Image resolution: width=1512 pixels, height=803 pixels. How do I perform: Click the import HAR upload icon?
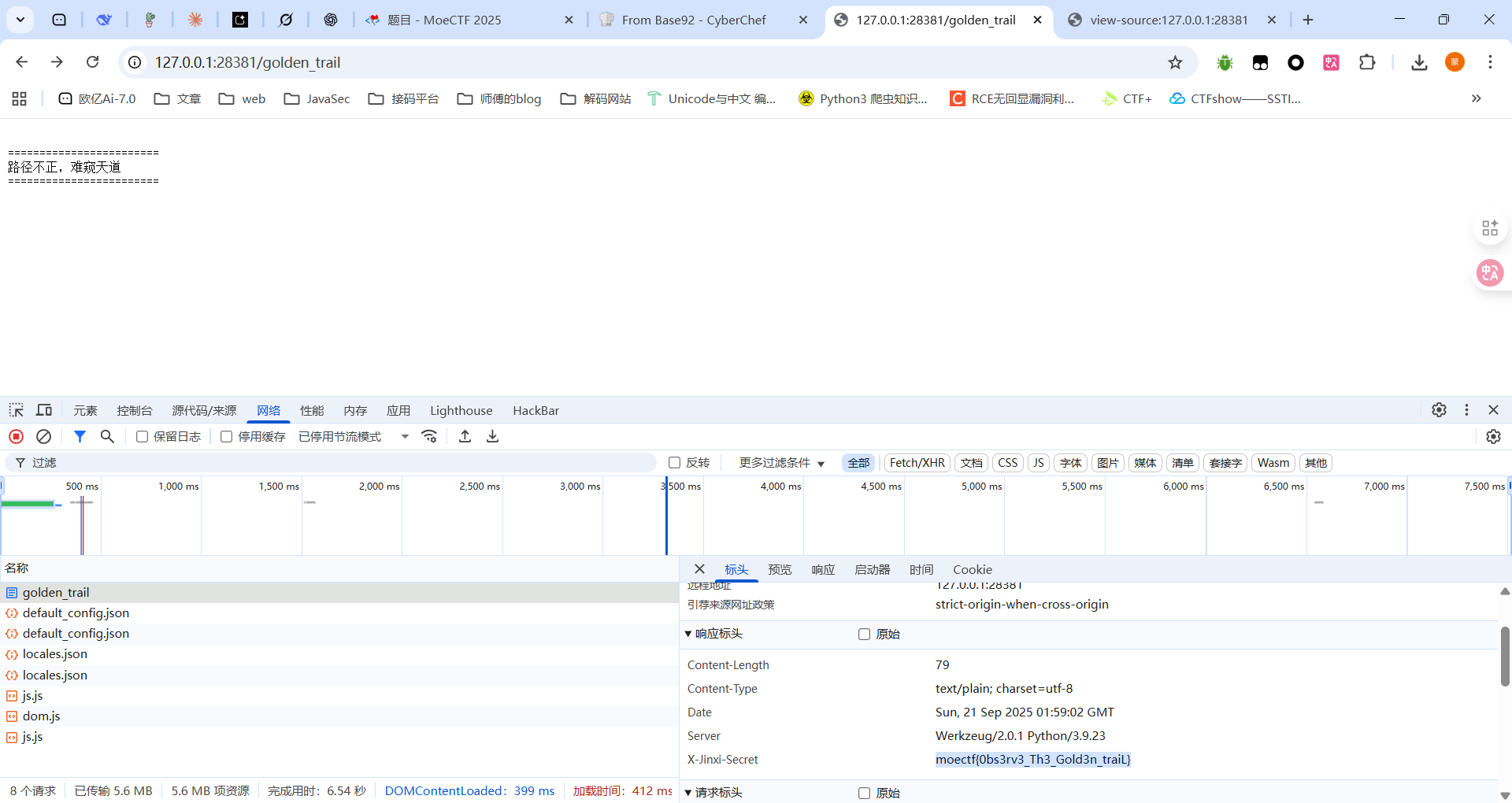pos(465,436)
